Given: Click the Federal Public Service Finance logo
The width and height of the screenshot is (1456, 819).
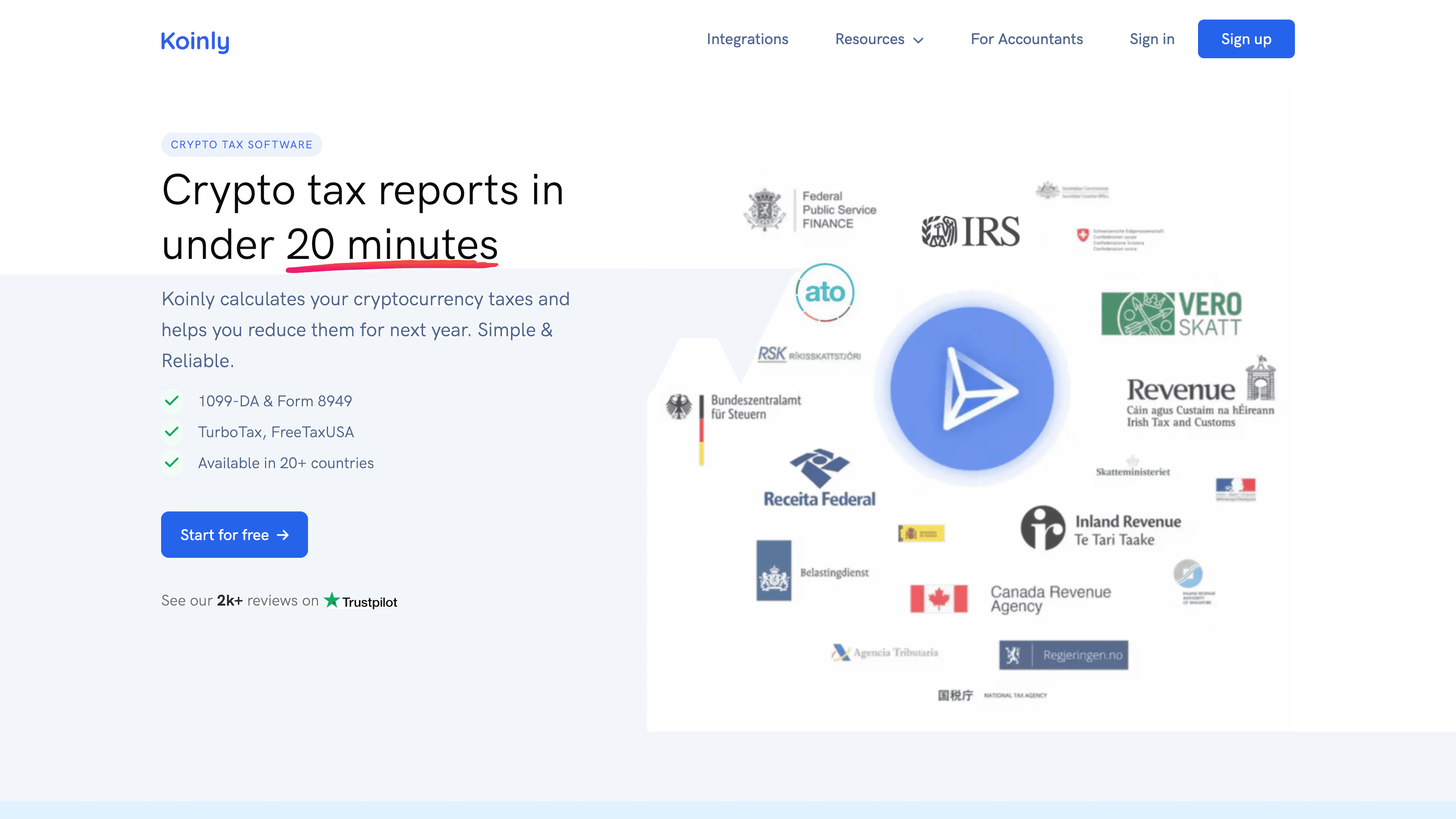Looking at the screenshot, I should [810, 210].
